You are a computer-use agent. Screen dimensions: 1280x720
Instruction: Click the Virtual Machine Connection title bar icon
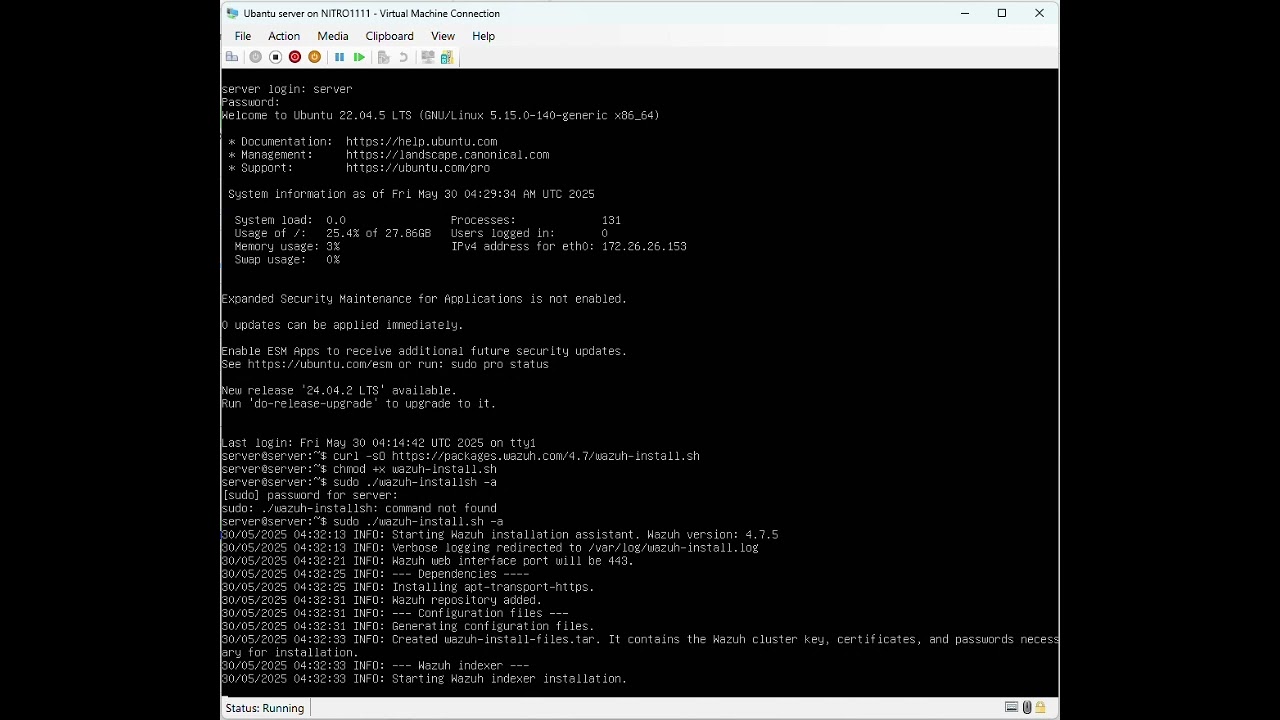[x=232, y=13]
